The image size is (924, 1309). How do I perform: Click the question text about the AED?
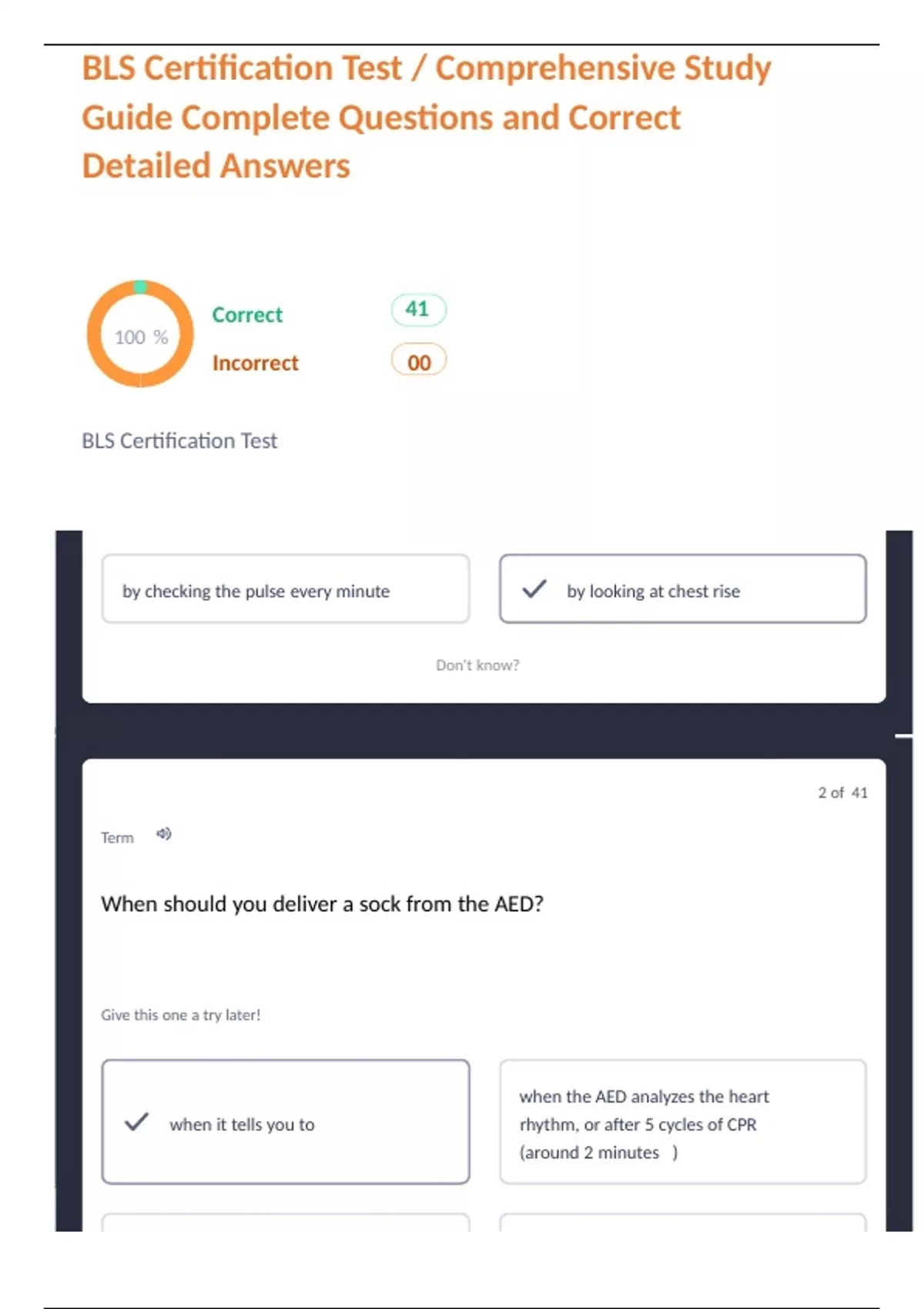tap(322, 904)
